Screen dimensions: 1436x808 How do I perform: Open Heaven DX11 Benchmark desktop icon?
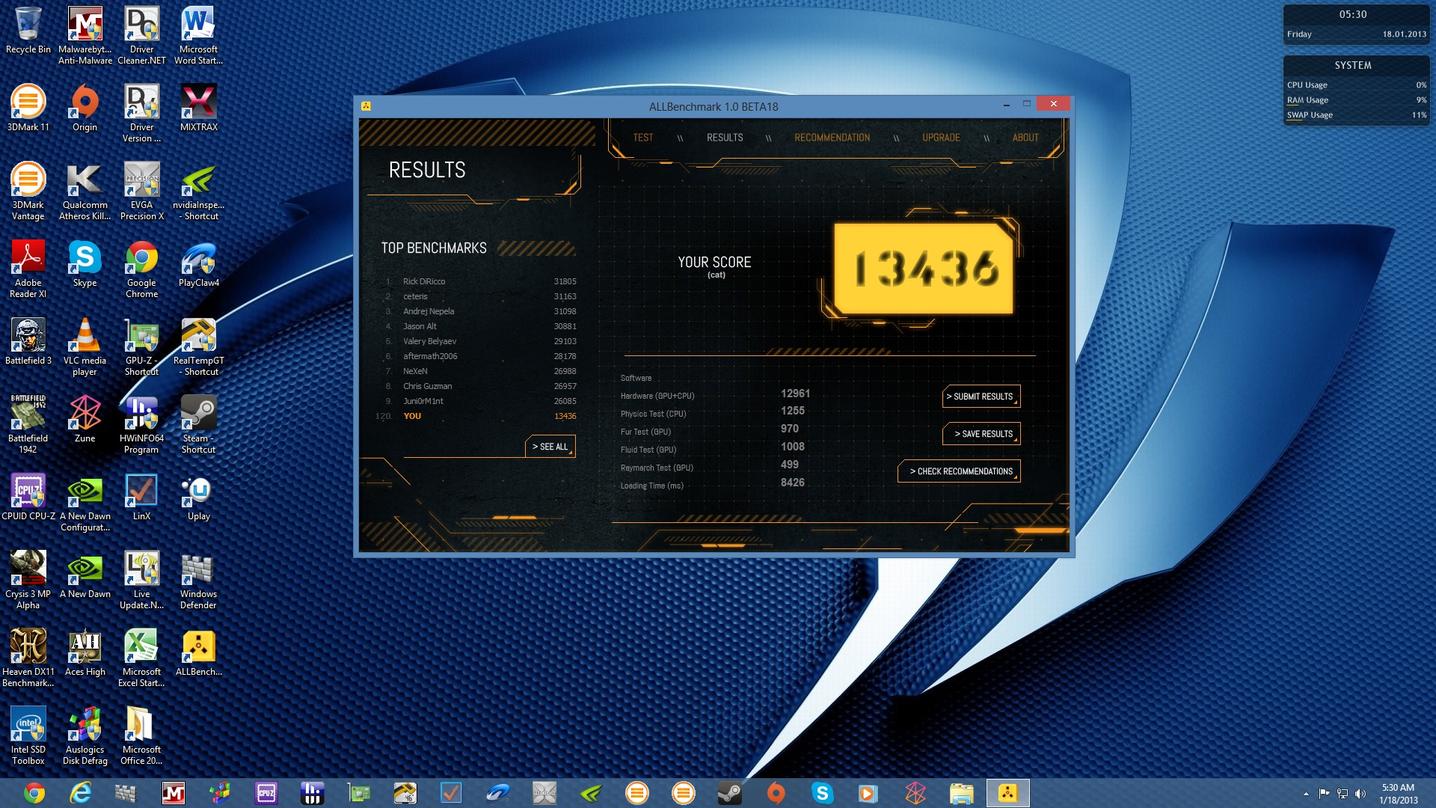[x=28, y=658]
